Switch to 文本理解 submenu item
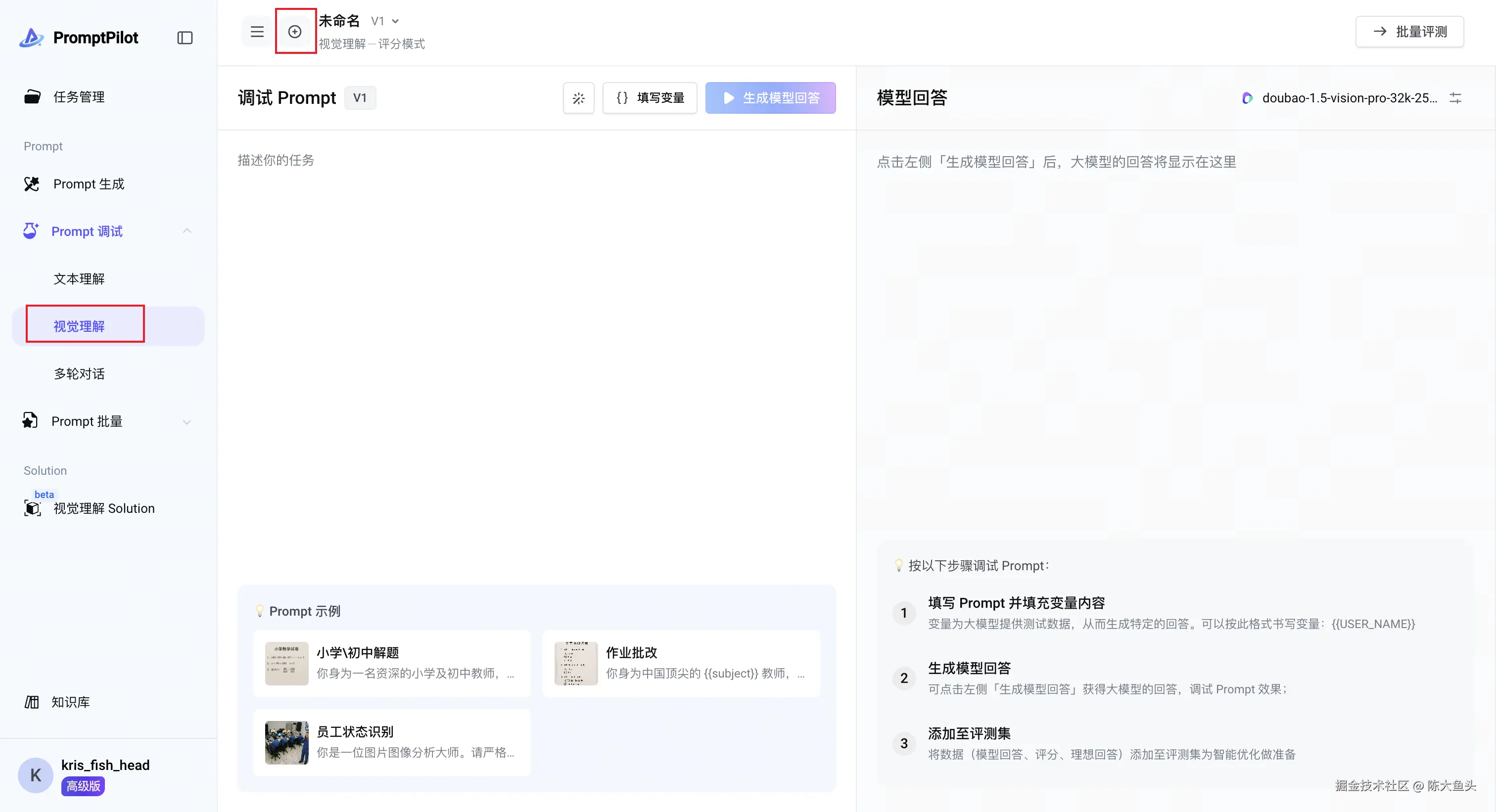The height and width of the screenshot is (812, 1496). tap(79, 278)
